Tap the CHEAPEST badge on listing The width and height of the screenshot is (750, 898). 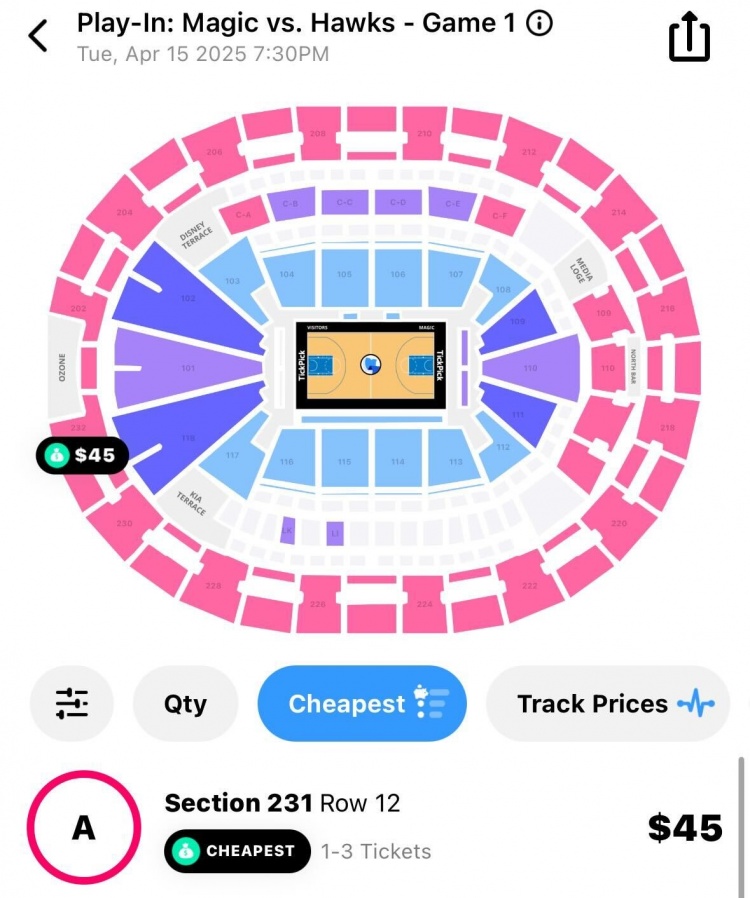click(238, 851)
